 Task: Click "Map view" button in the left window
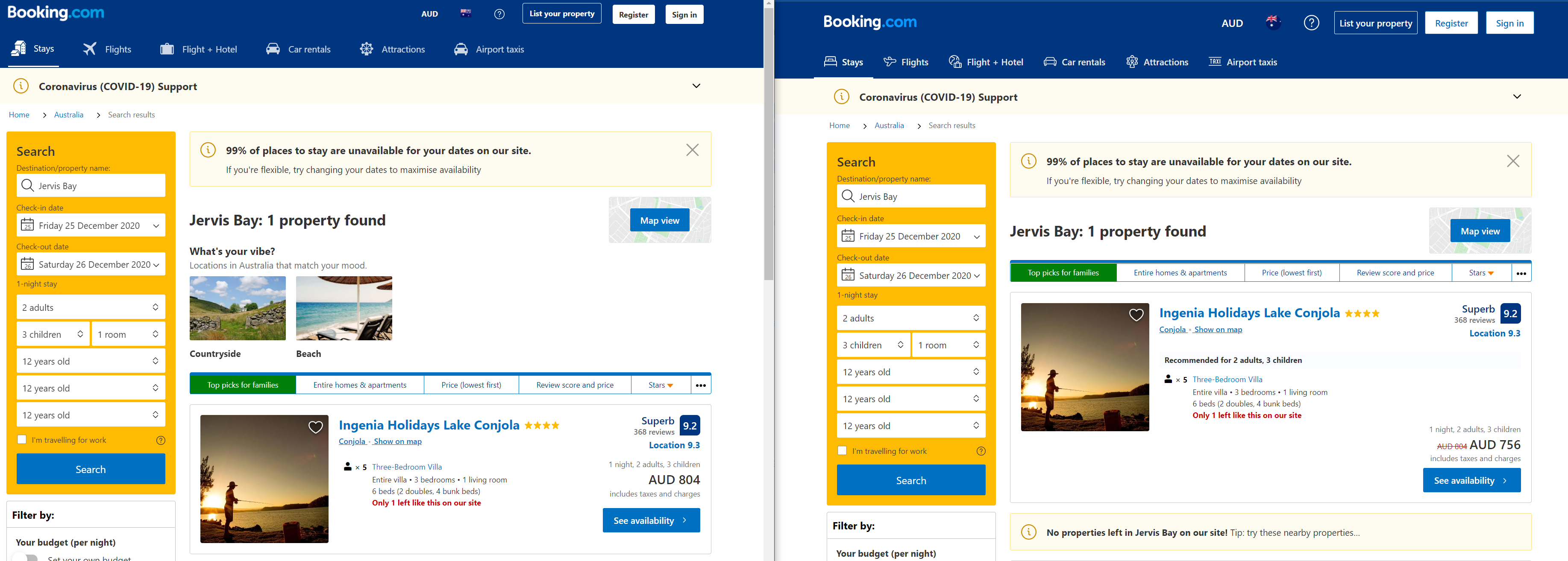click(x=659, y=220)
